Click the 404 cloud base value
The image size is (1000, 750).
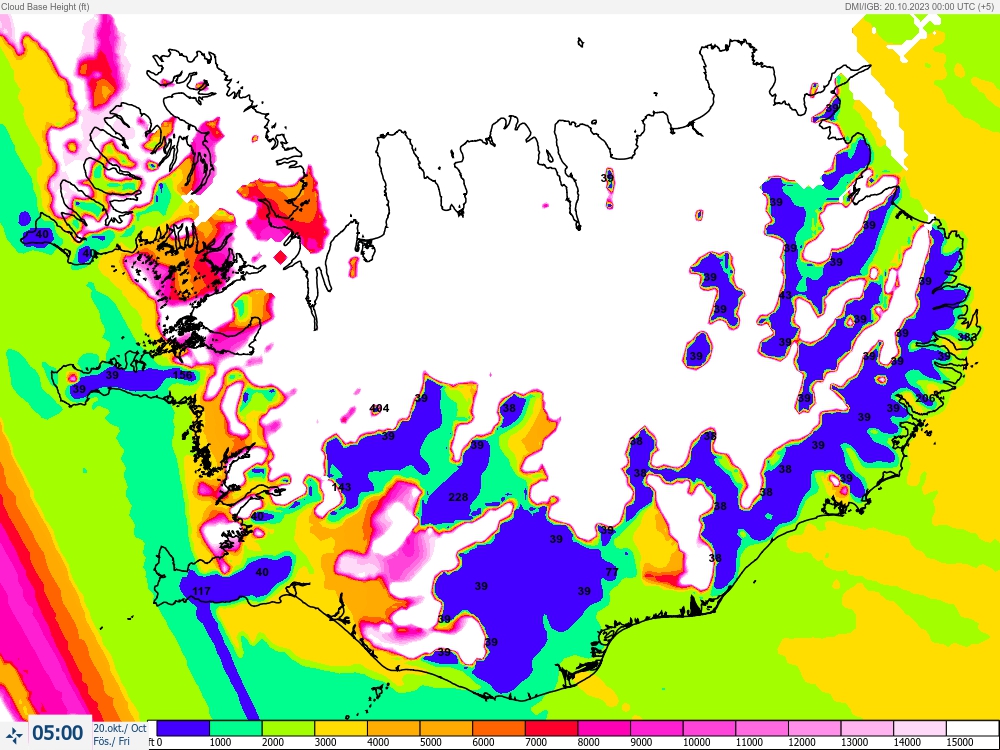coord(379,408)
